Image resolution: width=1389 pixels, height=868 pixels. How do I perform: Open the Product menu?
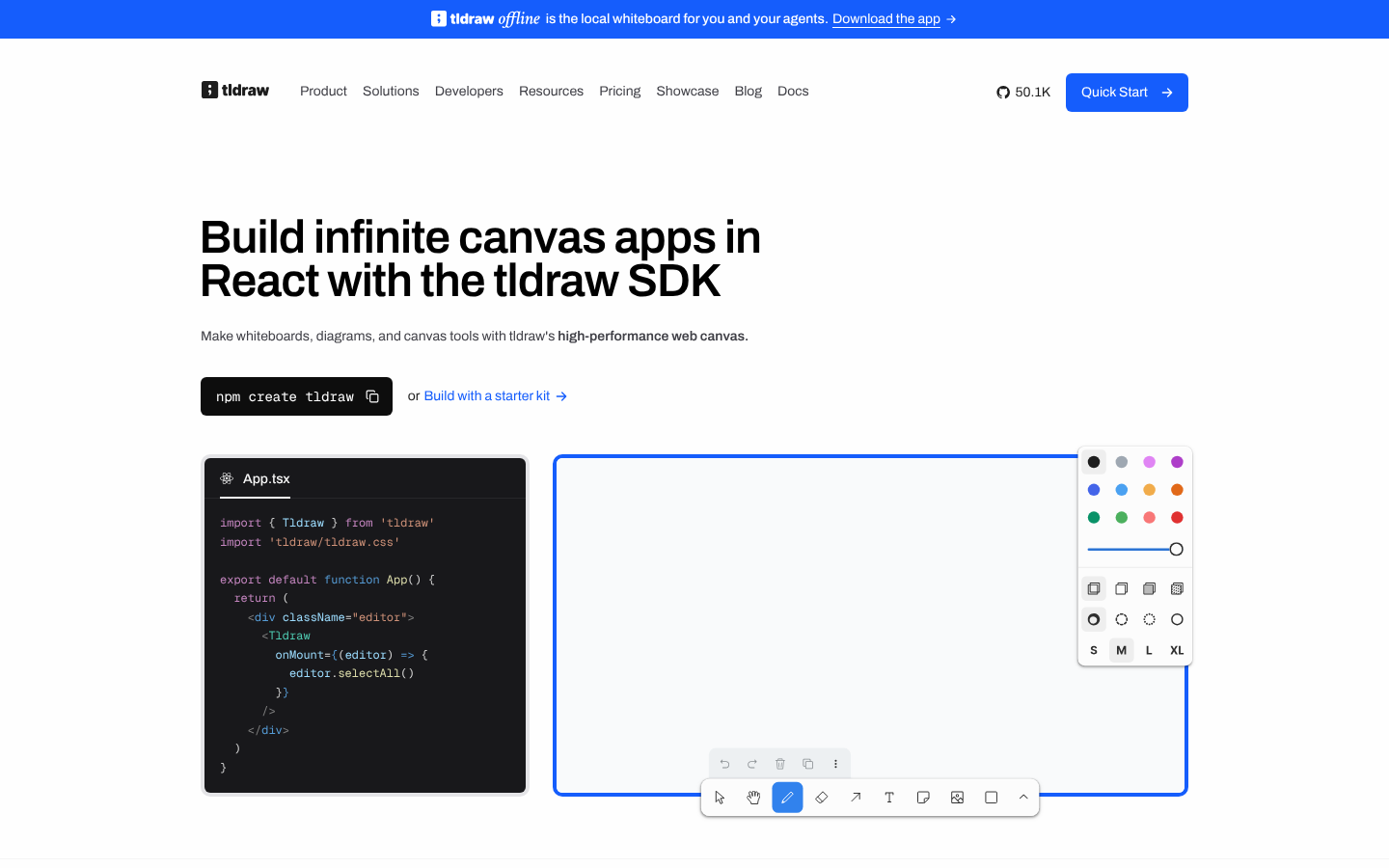point(323,92)
